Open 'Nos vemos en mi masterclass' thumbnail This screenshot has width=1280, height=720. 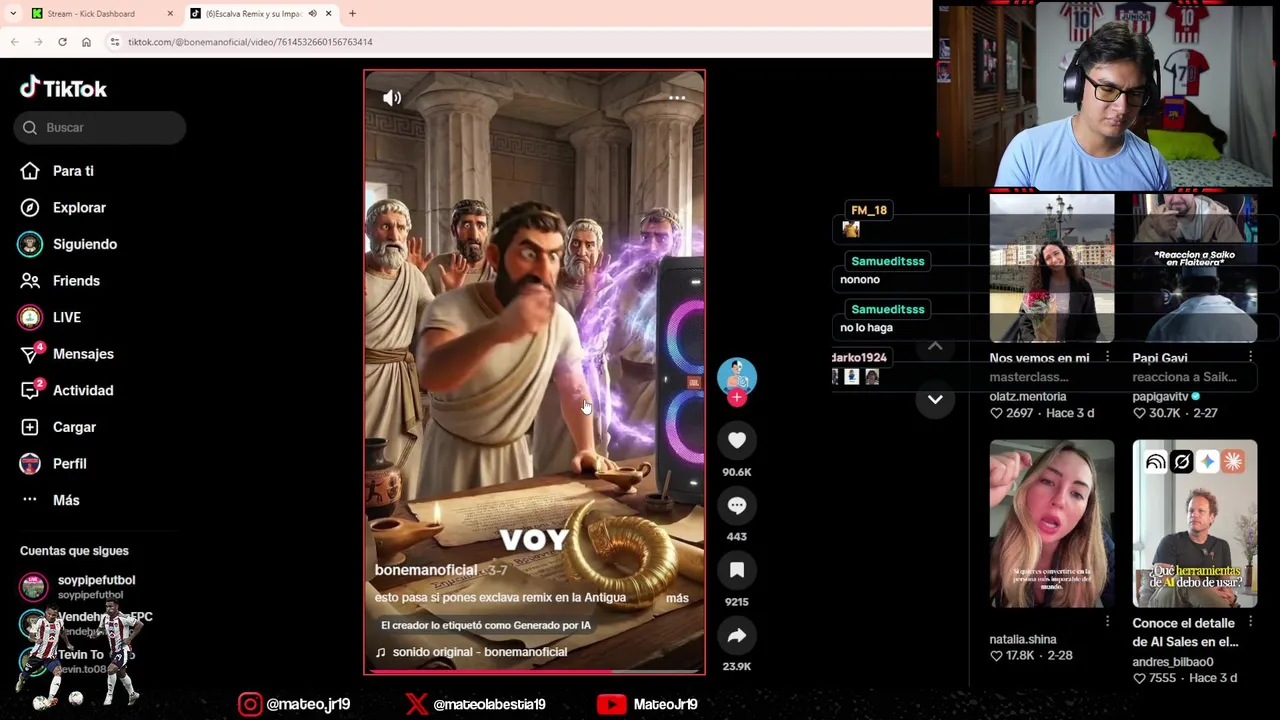1051,268
